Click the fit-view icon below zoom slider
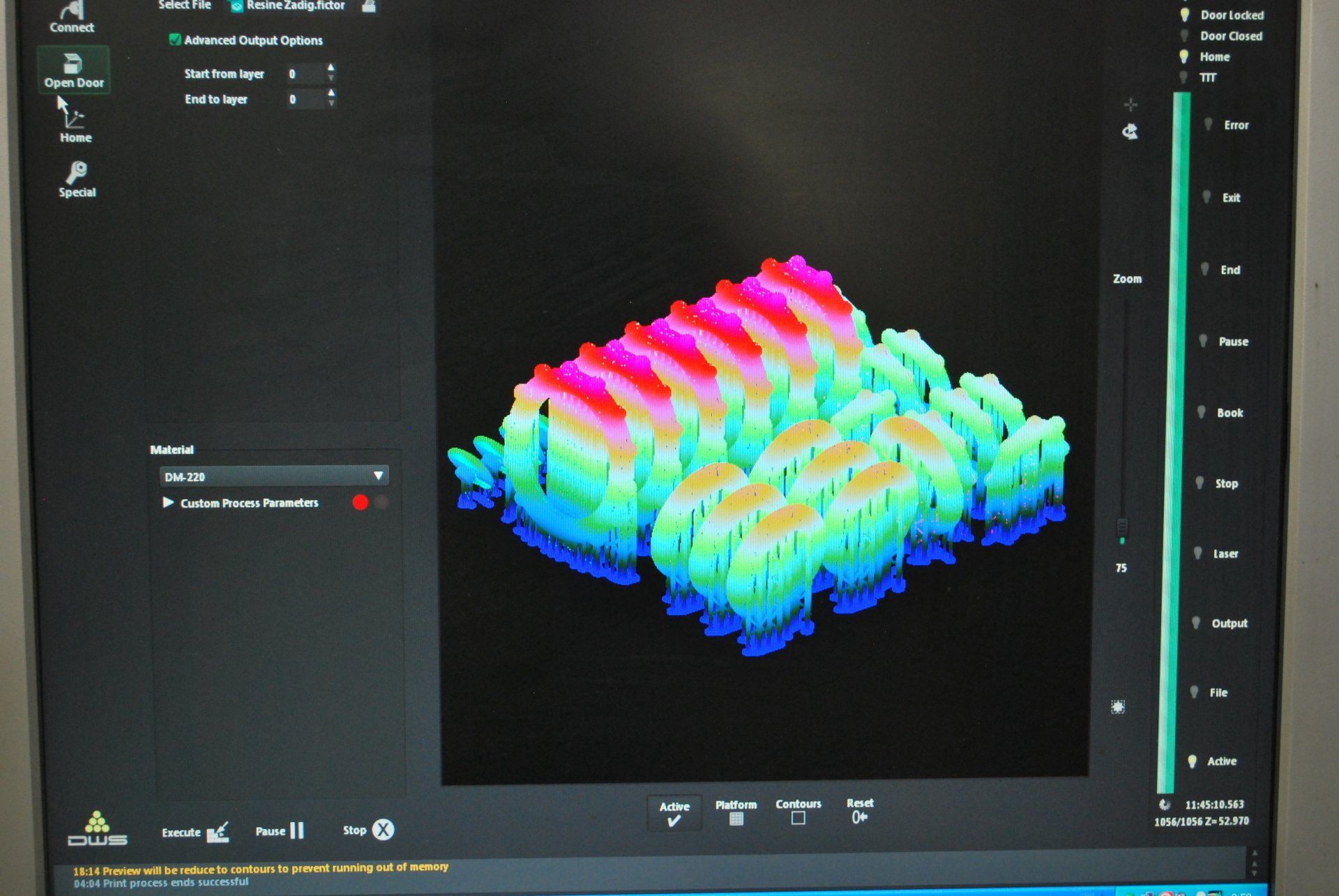Image resolution: width=1339 pixels, height=896 pixels. coord(1117,707)
